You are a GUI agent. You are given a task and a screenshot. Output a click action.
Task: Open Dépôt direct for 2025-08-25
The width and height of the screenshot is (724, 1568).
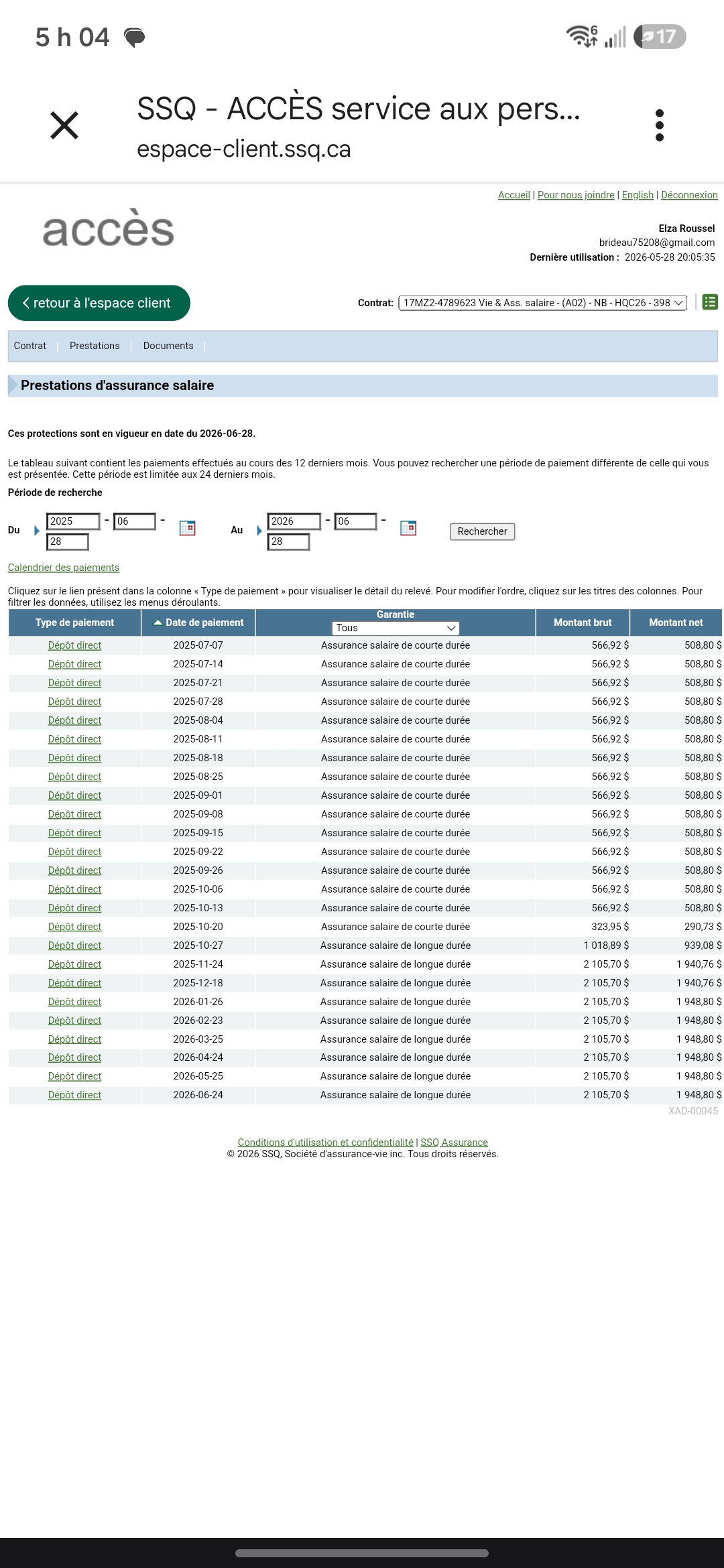[x=74, y=777]
